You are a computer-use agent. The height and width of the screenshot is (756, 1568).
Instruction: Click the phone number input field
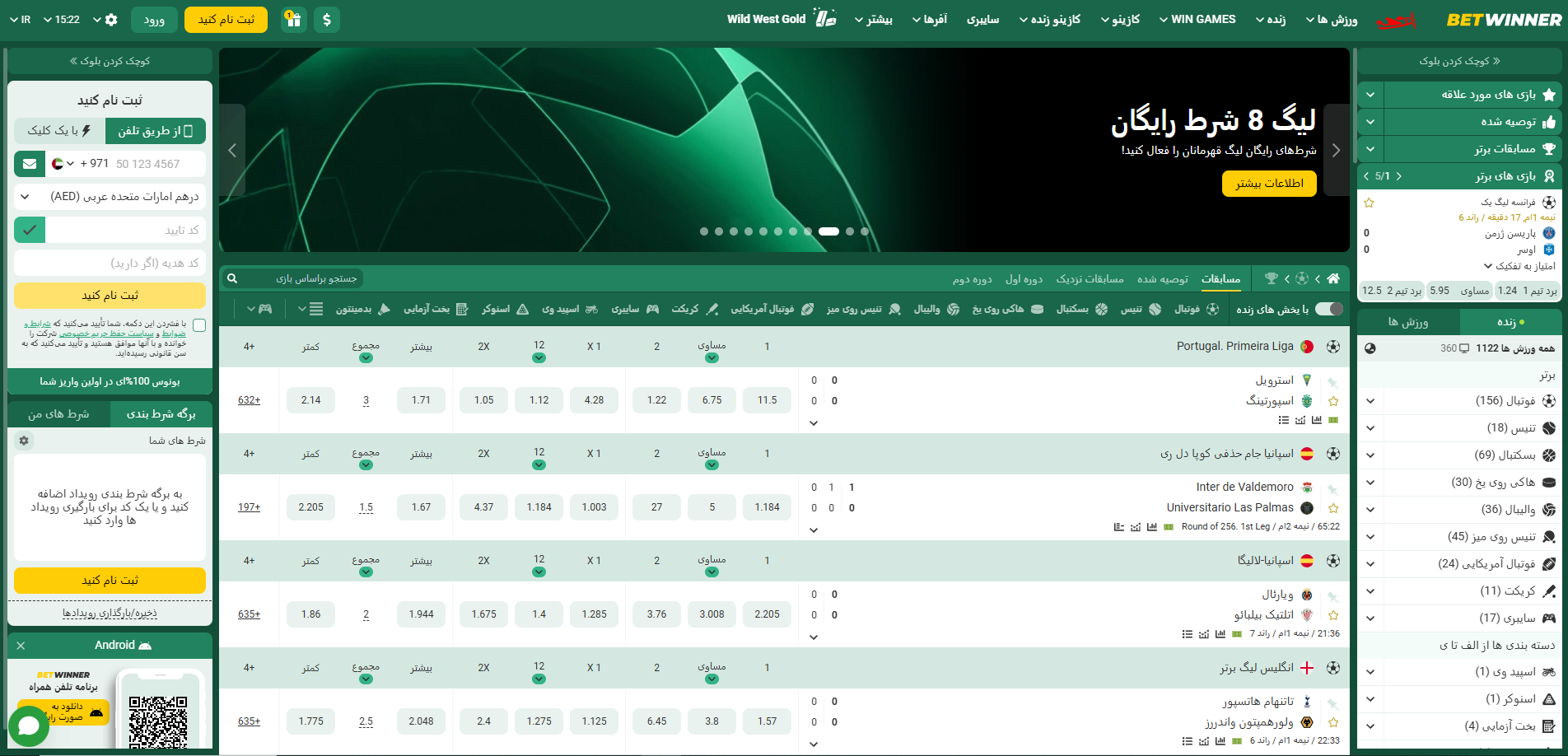[x=148, y=164]
